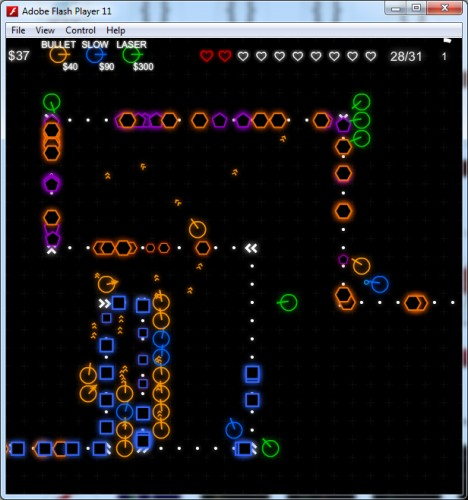Click the number 1 counter at top right
Image resolution: width=468 pixels, height=500 pixels.
coord(444,56)
